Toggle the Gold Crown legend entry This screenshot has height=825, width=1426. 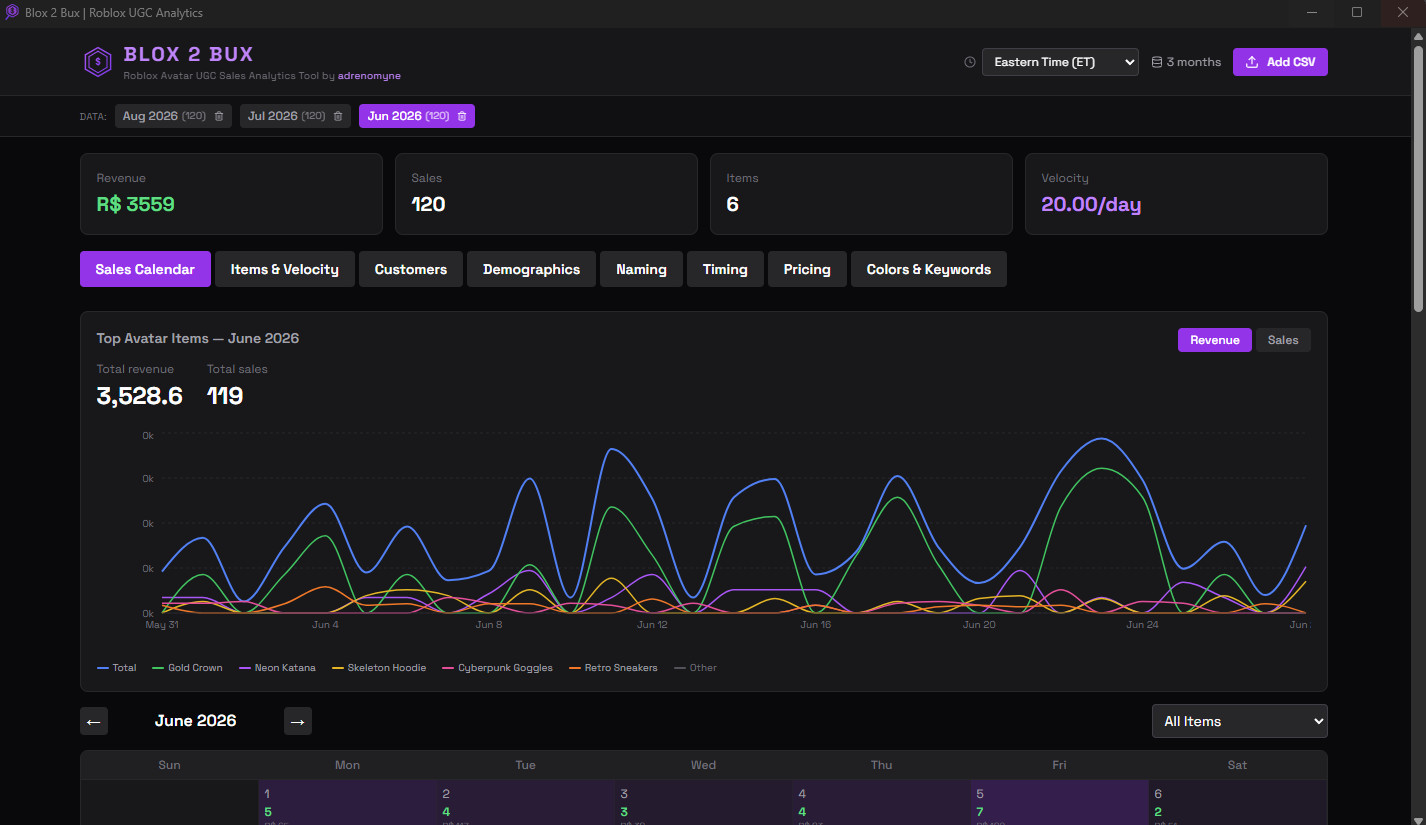[187, 668]
